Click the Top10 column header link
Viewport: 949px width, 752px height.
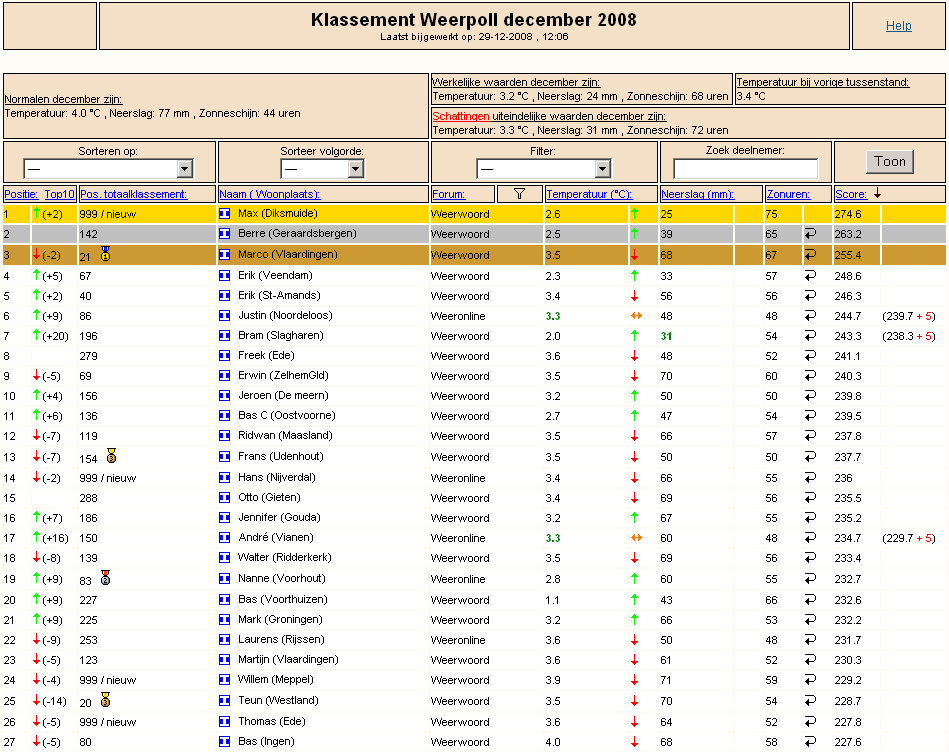[x=59, y=194]
